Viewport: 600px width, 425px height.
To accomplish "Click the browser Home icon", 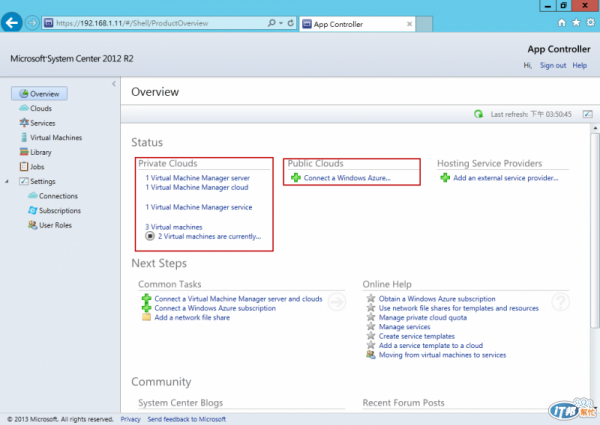I will pos(561,23).
